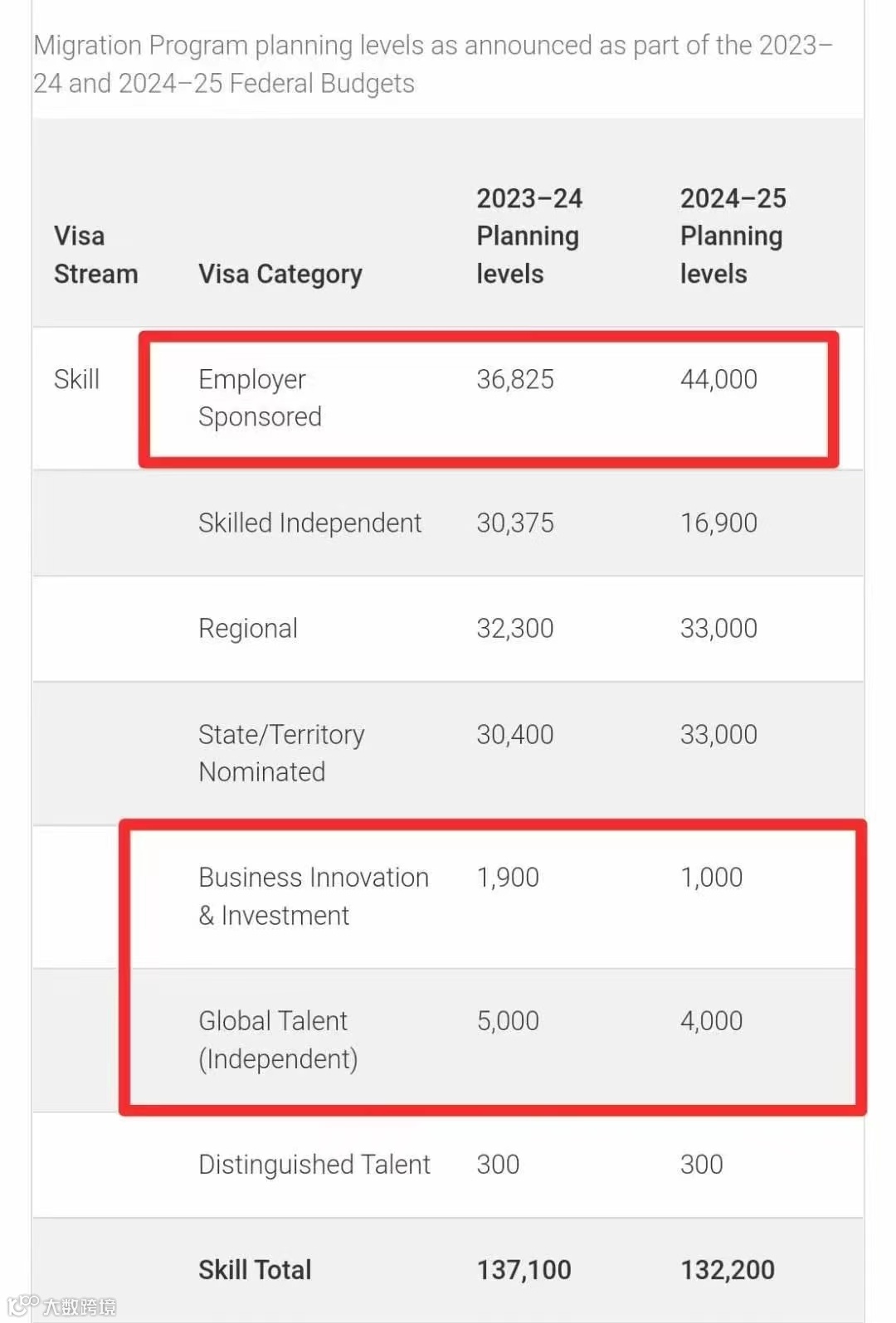Image resolution: width=896 pixels, height=1323 pixels.
Task: Select the Skilled Independent row label
Action: (309, 523)
